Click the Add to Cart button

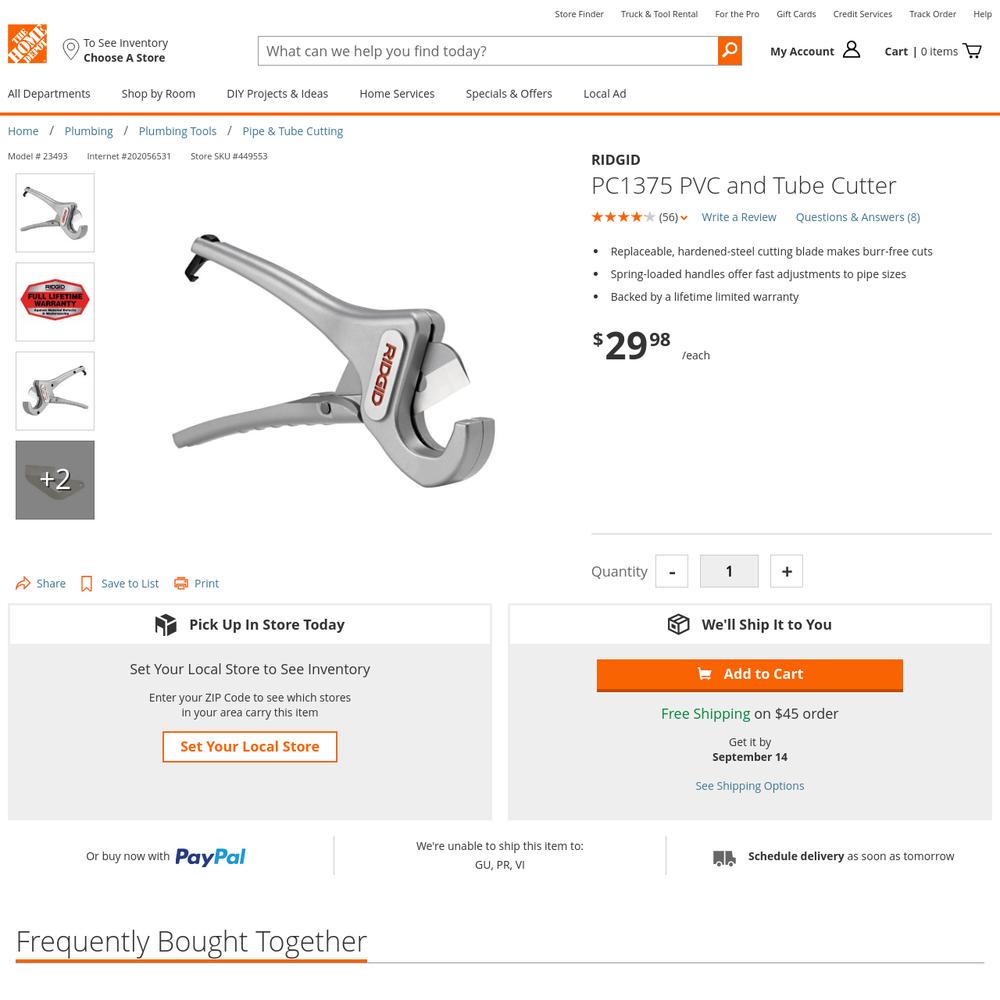point(749,675)
